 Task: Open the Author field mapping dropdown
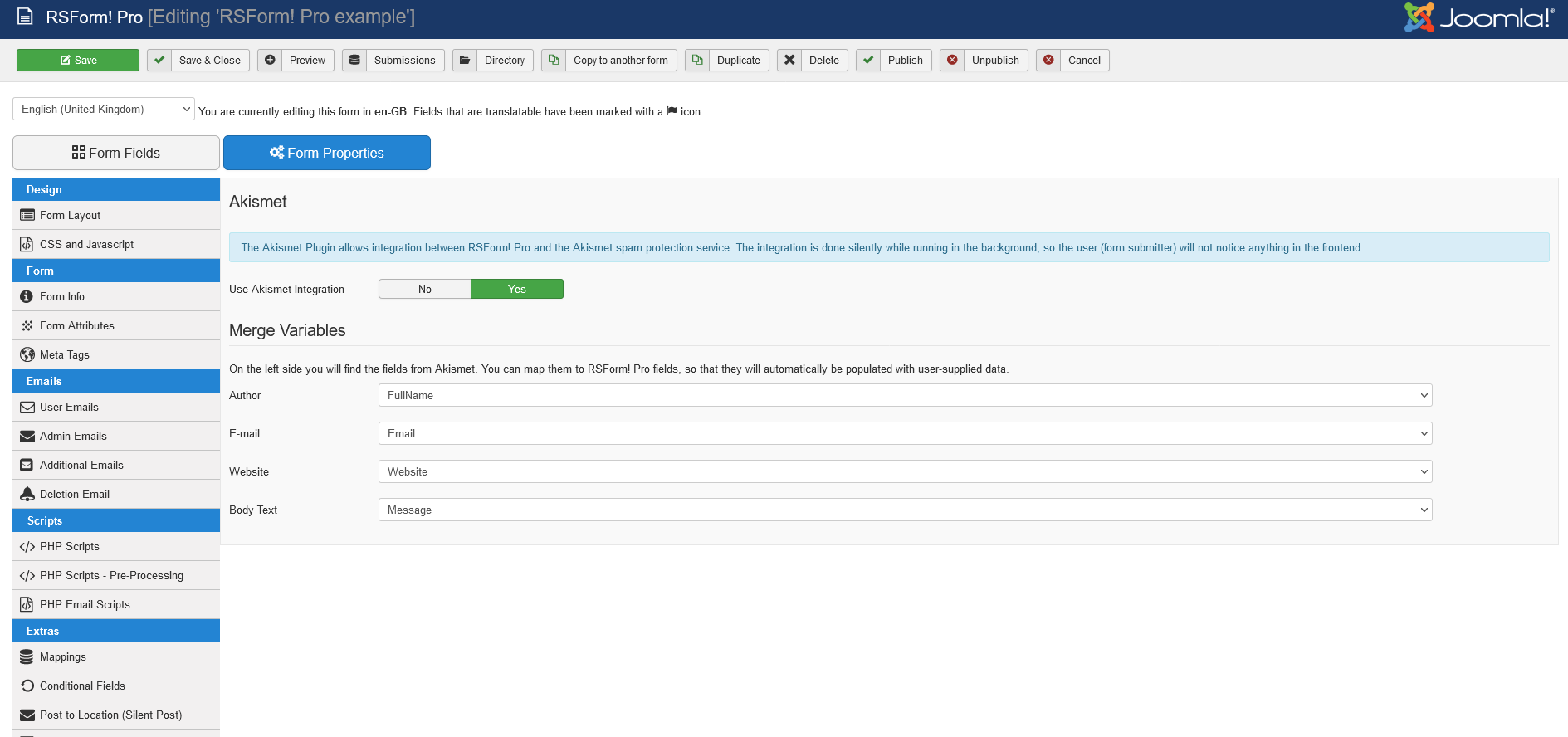tap(906, 395)
